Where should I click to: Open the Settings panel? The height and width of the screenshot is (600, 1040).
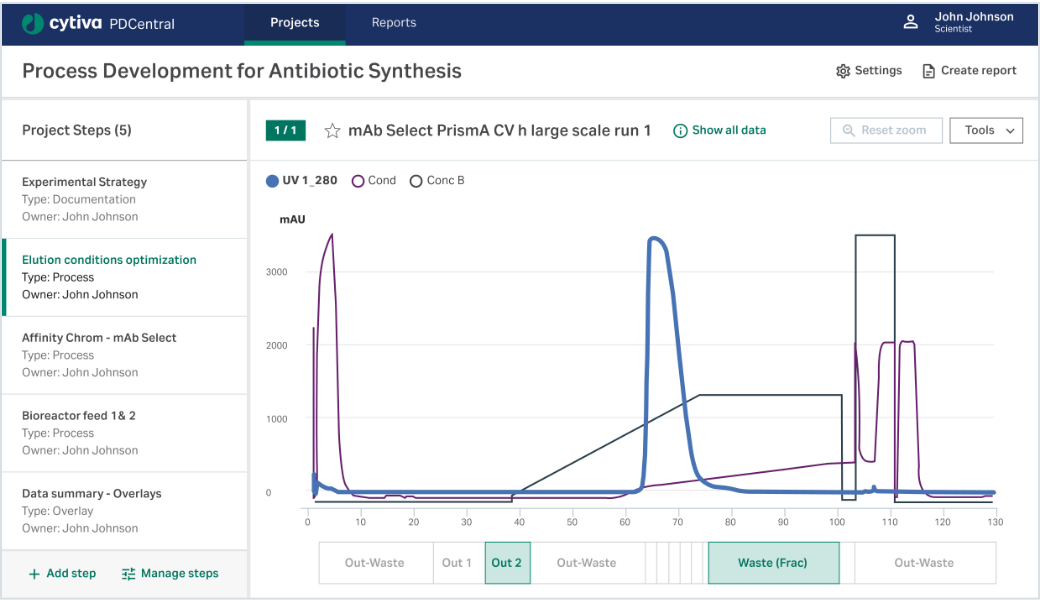pos(868,70)
